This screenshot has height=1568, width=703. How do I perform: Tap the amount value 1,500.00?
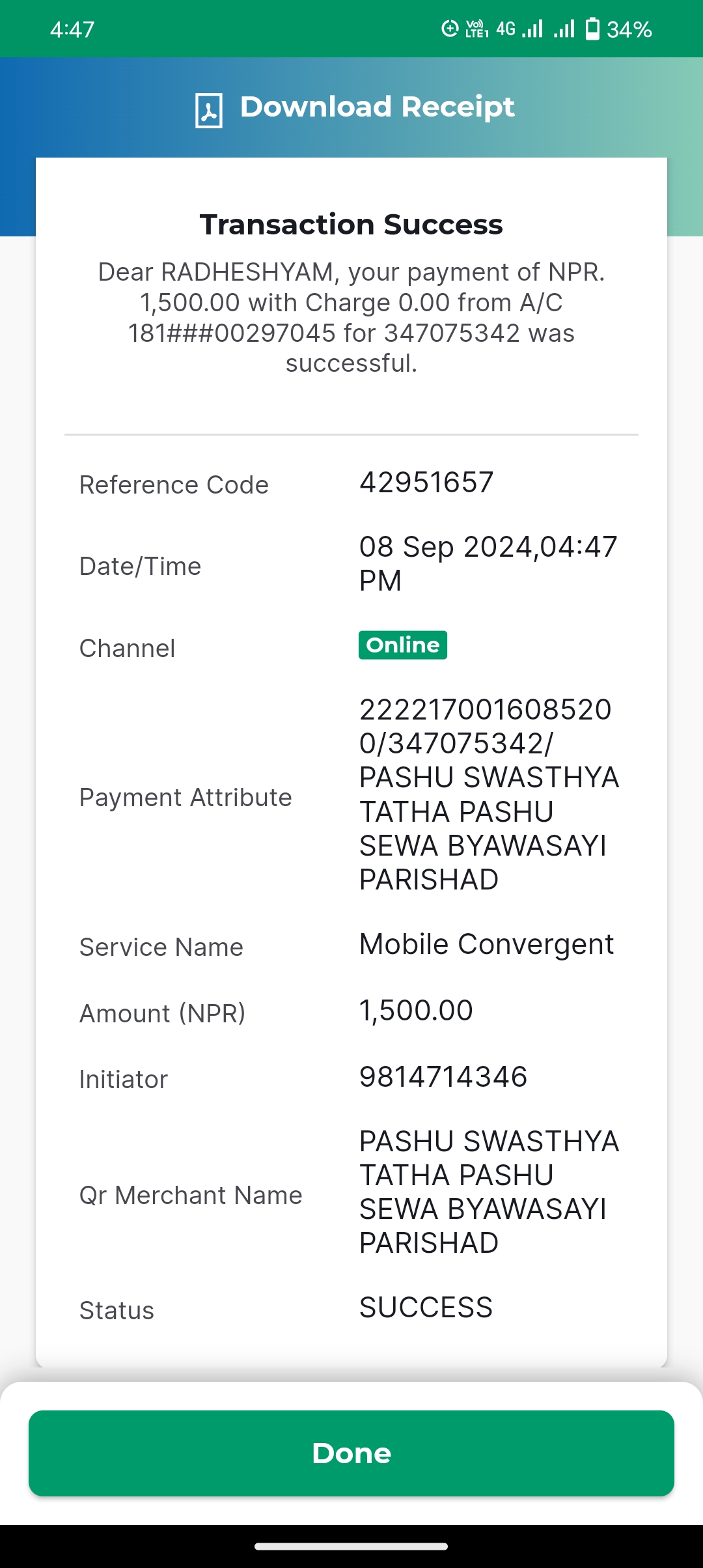[416, 1011]
